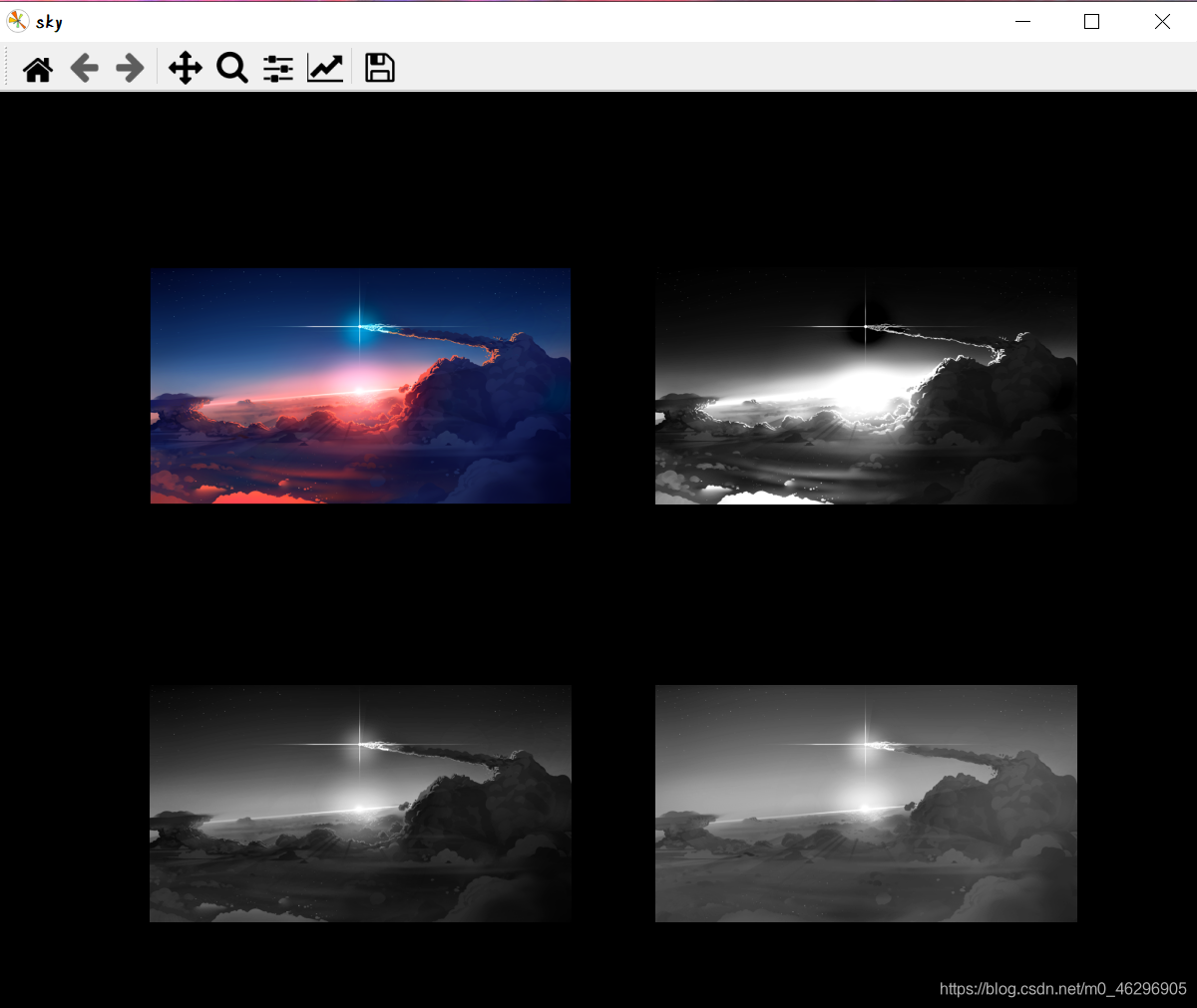This screenshot has height=1008, width=1197.
Task: Select the light grayscale sky image bottom-right
Action: 866,804
